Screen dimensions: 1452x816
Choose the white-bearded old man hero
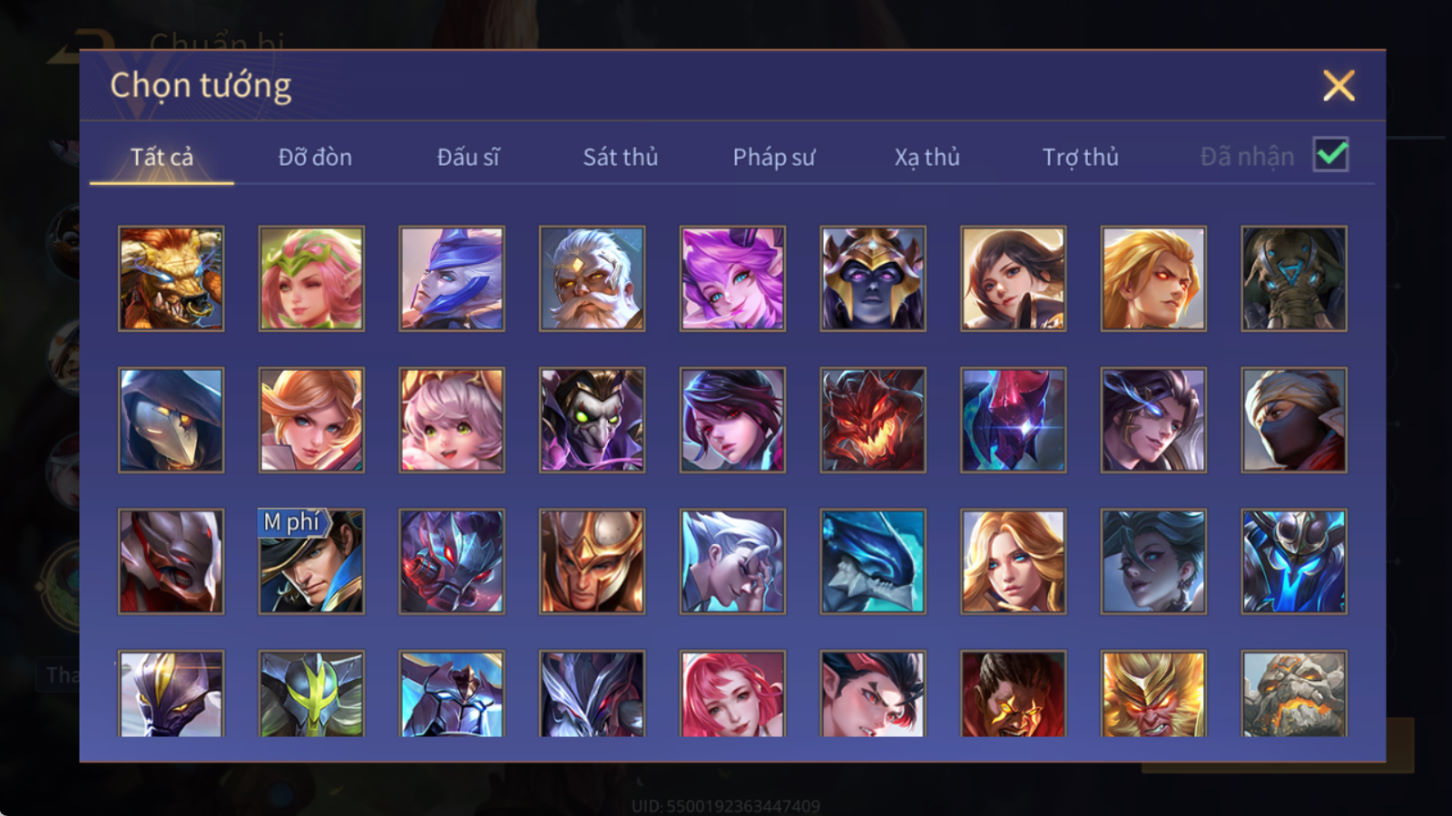click(x=592, y=278)
